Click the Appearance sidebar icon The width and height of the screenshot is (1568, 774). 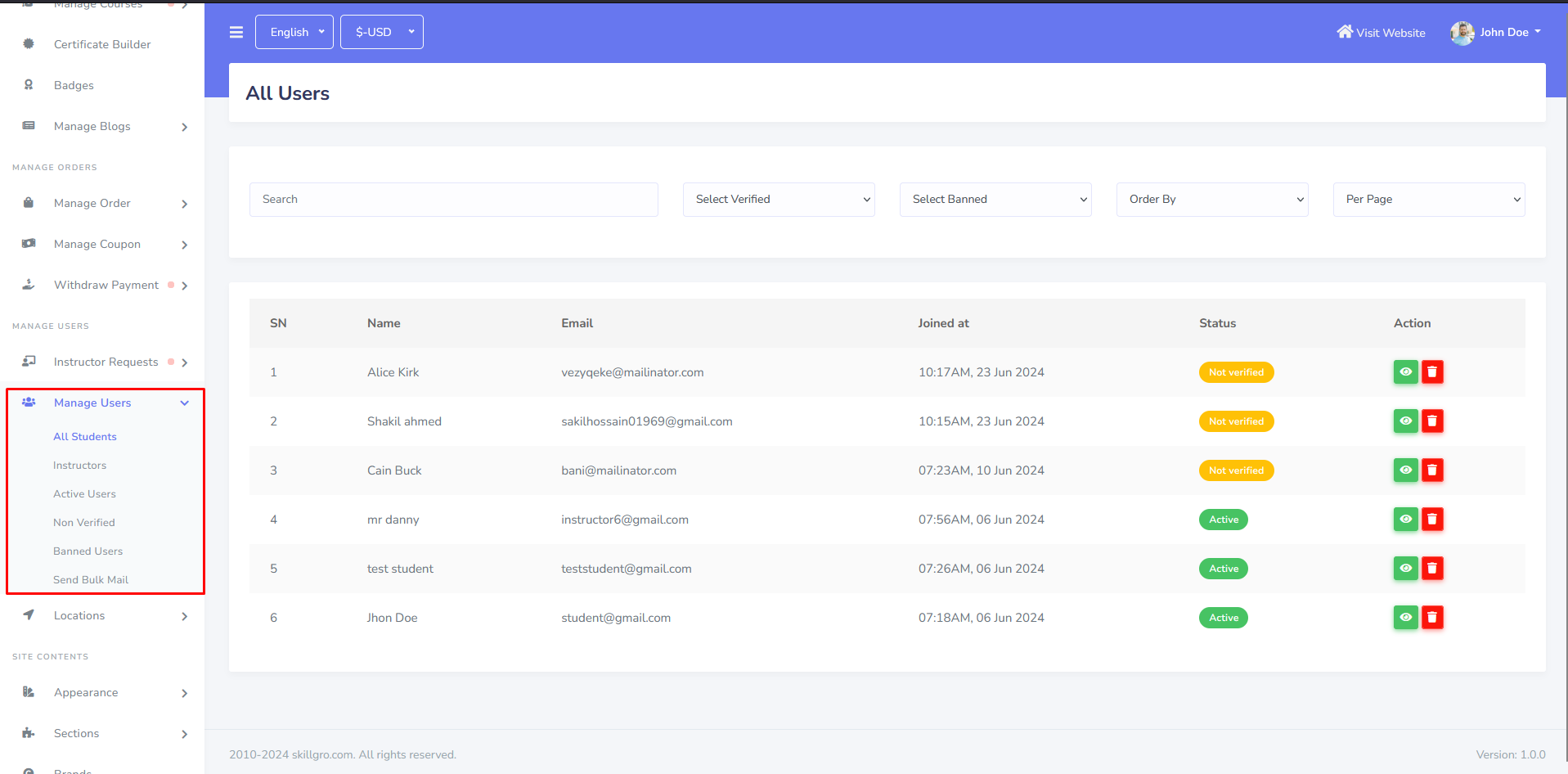tap(29, 692)
